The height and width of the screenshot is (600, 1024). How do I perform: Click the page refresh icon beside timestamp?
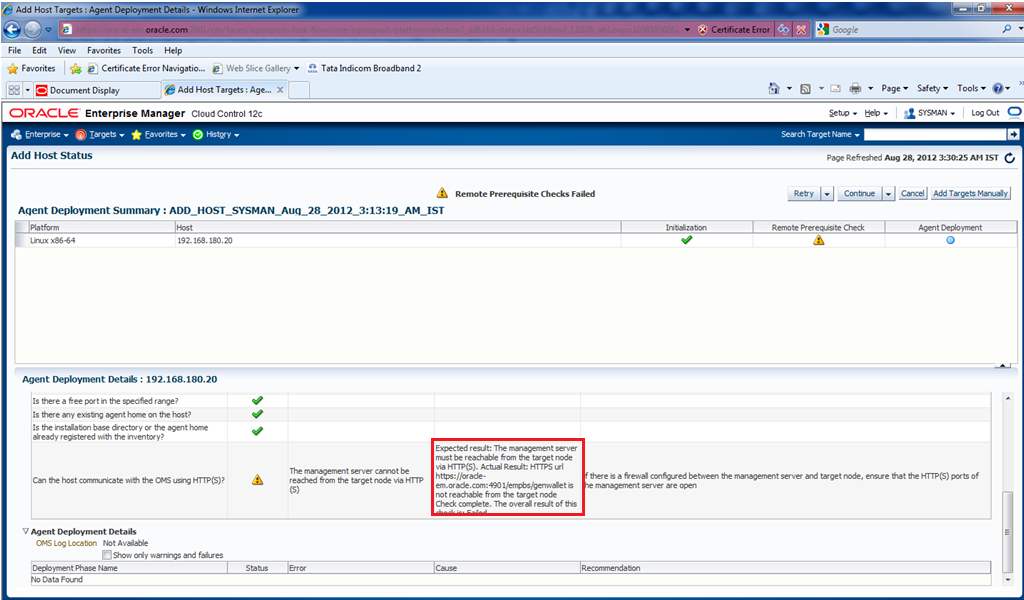[1009, 158]
